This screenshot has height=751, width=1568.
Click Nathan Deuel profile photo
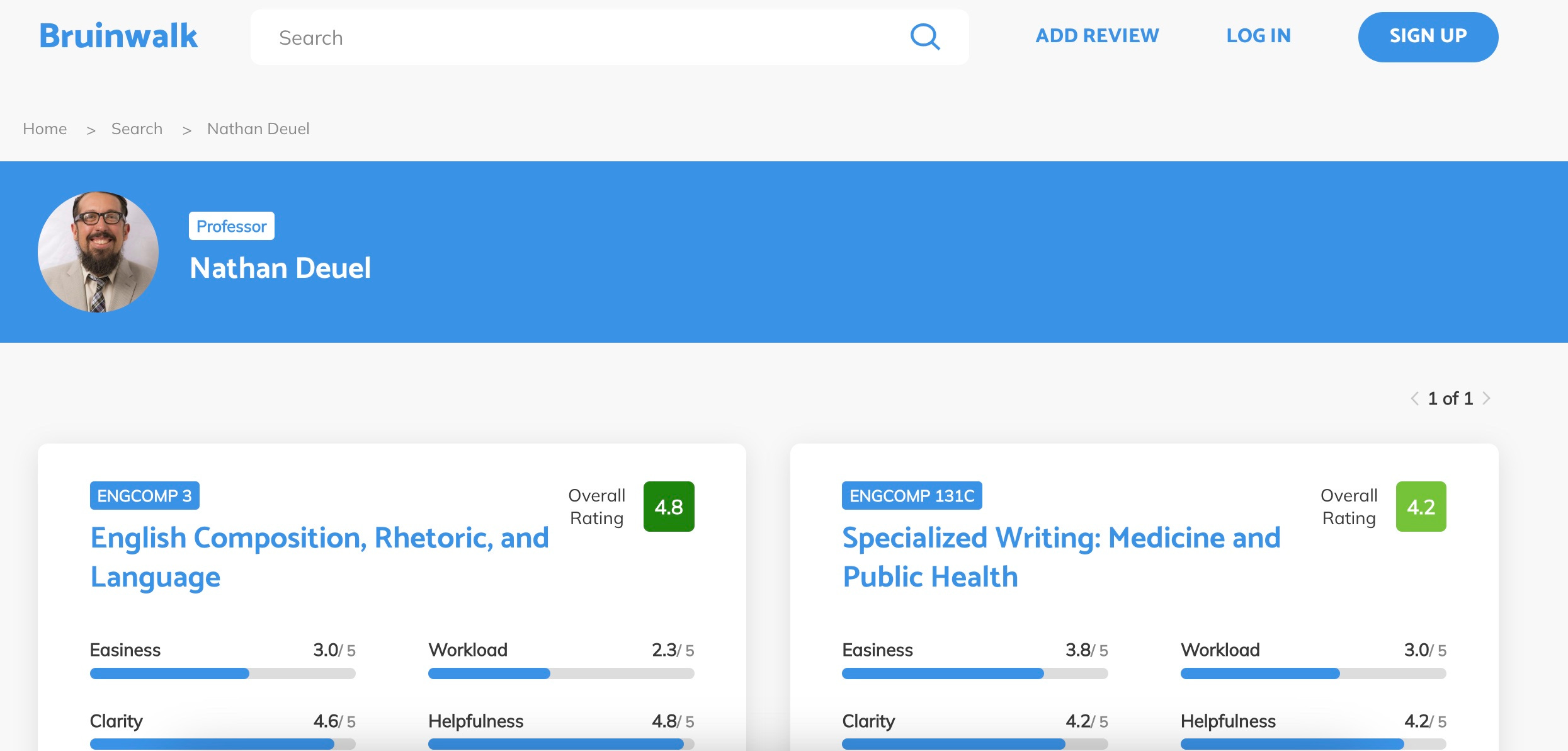click(x=98, y=252)
